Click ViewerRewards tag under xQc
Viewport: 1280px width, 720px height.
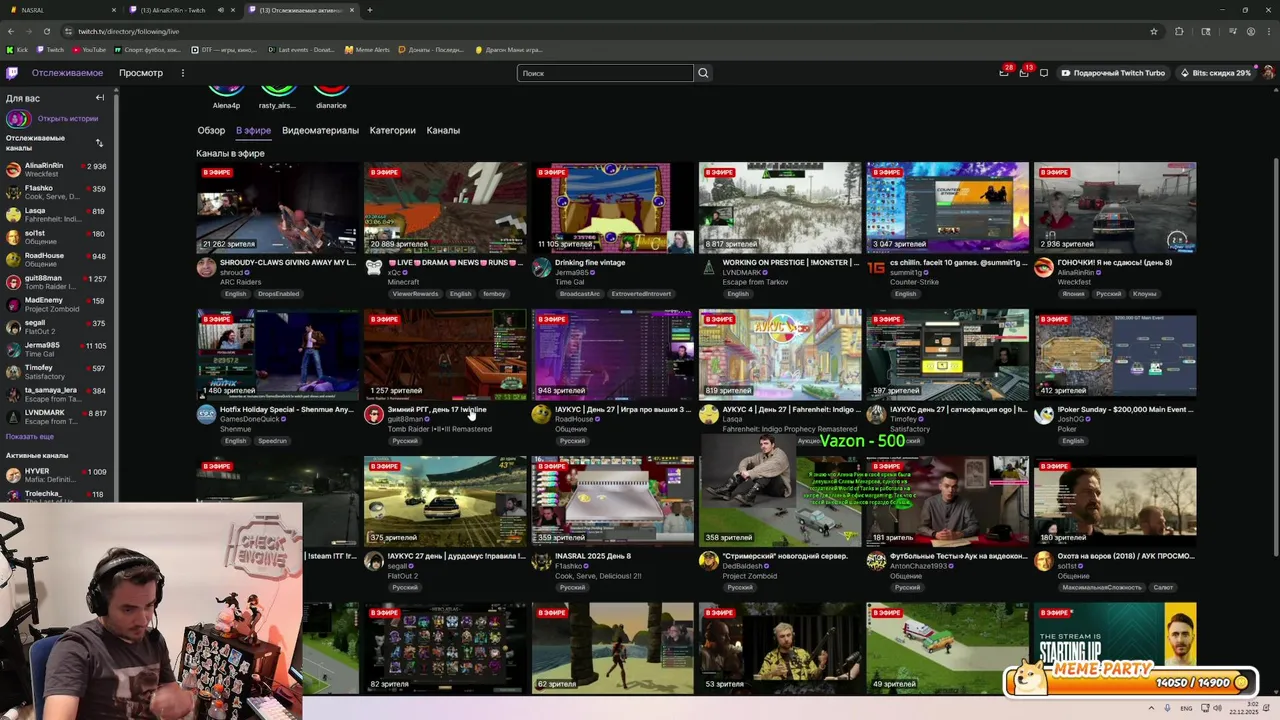(415, 294)
